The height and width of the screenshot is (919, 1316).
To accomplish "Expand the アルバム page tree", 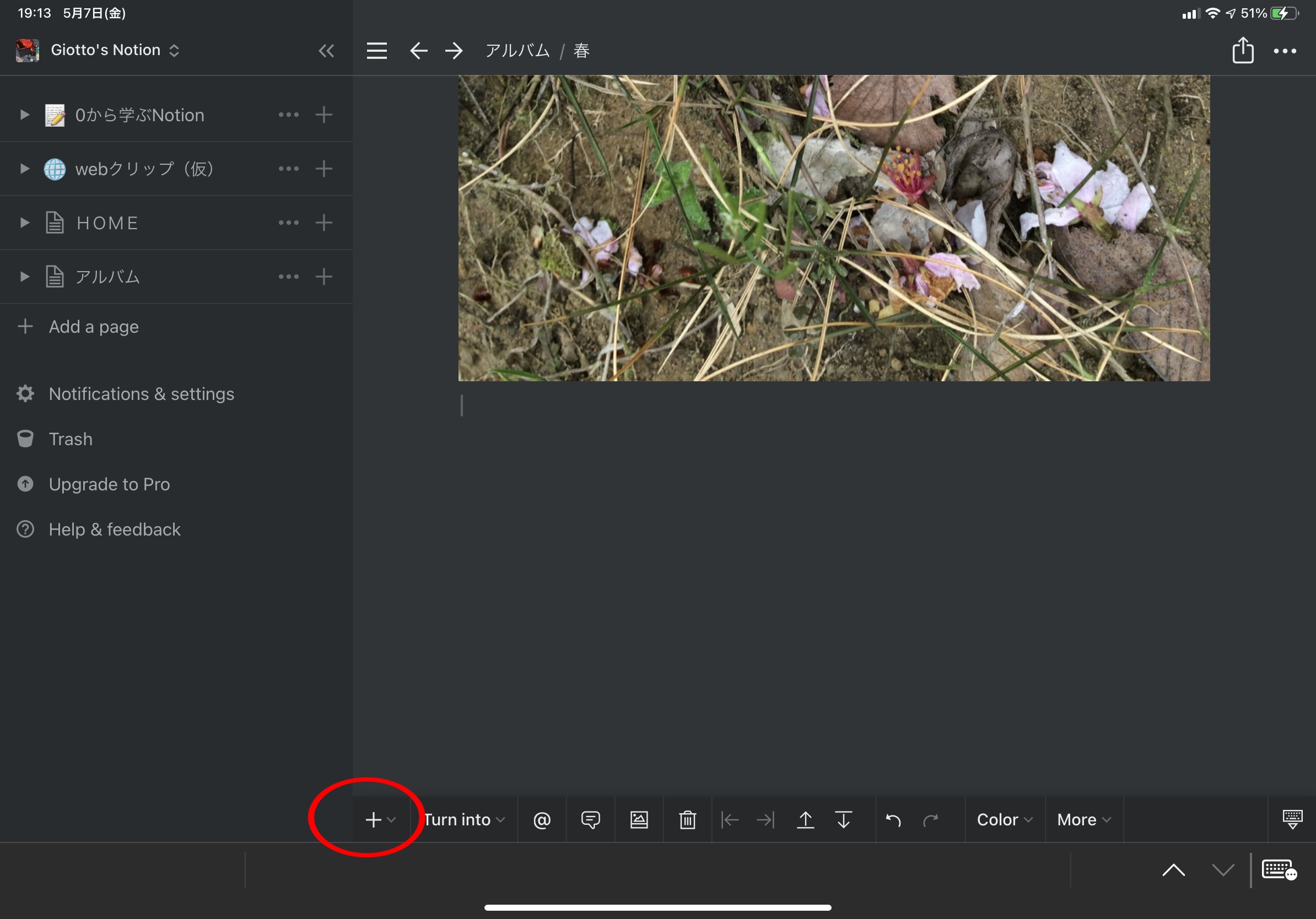I will pos(24,277).
